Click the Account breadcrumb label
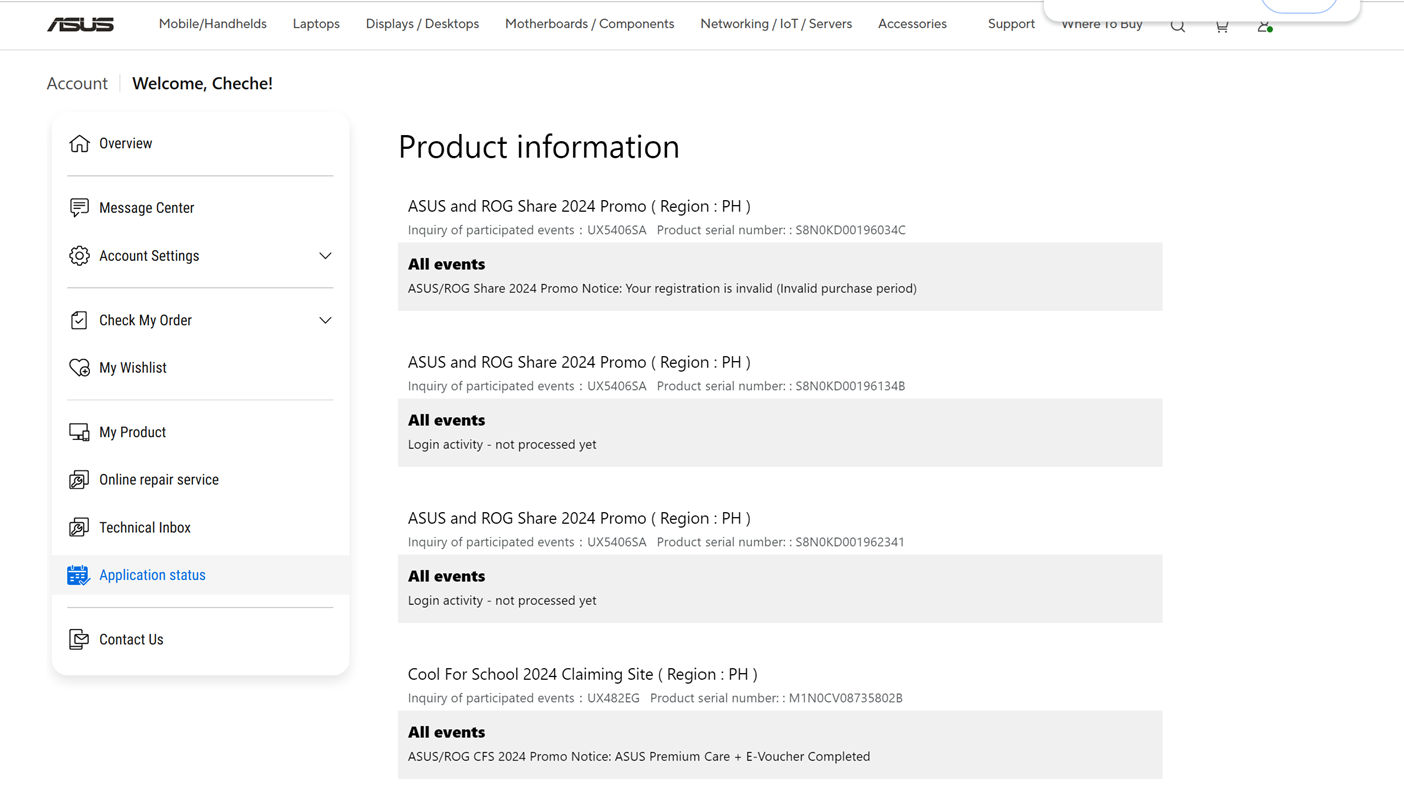The height and width of the screenshot is (790, 1404). tap(77, 83)
